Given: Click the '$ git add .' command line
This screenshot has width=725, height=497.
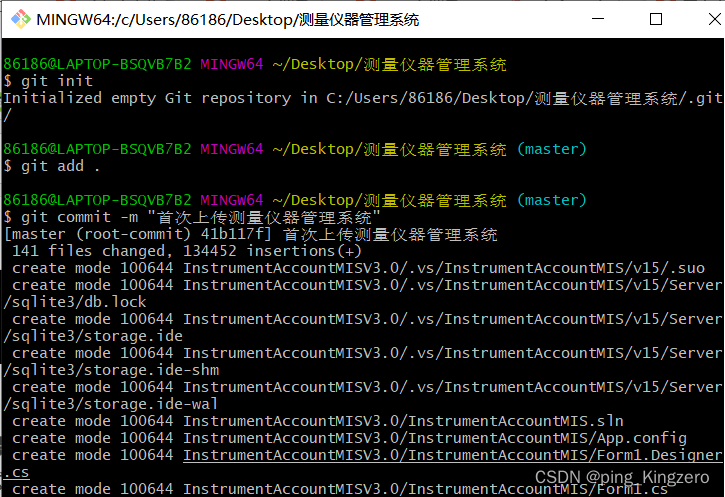Looking at the screenshot, I should click(x=52, y=166).
